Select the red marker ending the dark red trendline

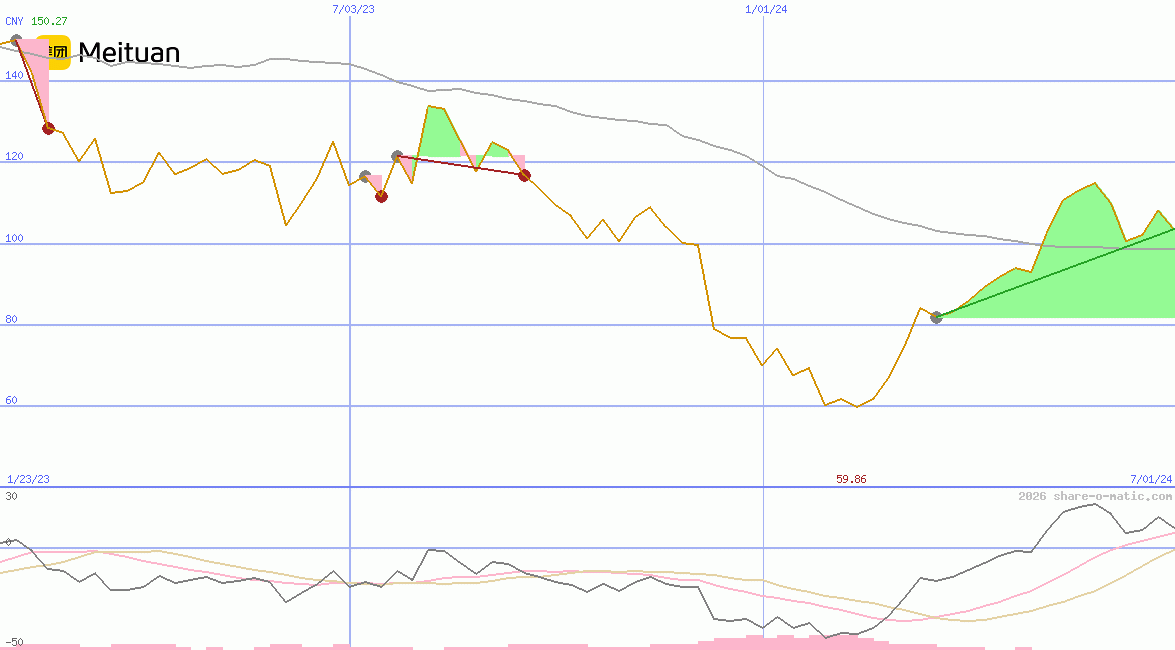click(524, 176)
